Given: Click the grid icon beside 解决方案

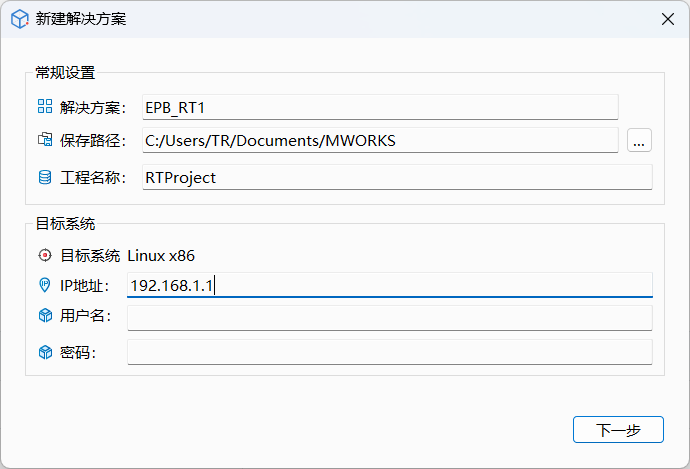Looking at the screenshot, I should [44, 107].
